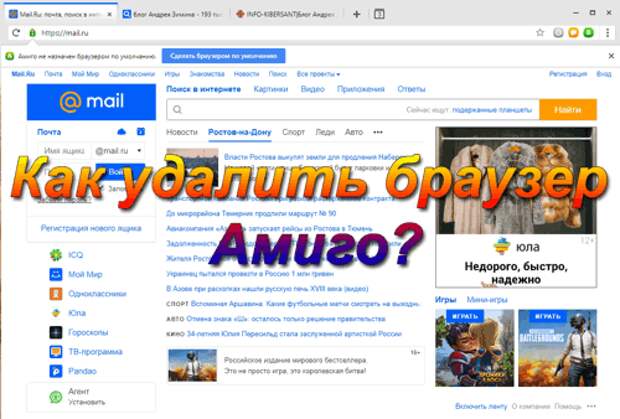Dismiss the default browser notification bar

[x=611, y=56]
